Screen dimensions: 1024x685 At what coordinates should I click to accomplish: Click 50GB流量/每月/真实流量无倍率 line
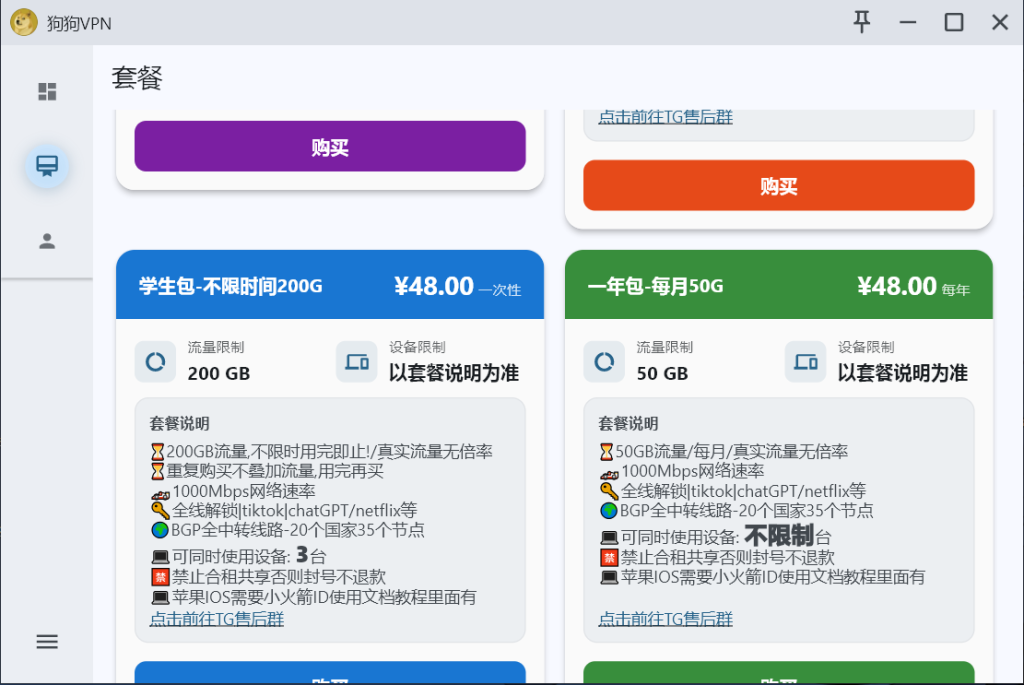[x=724, y=451]
